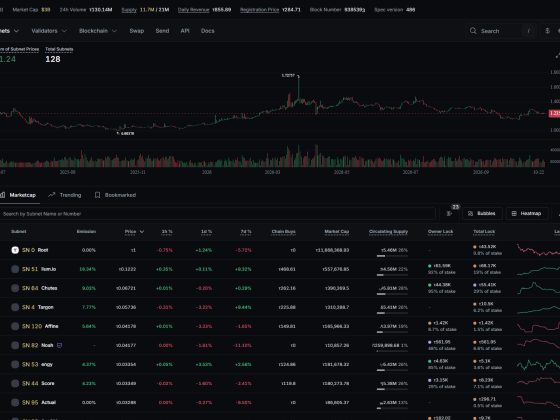
Task: Click the Bookmarked bookmark icon
Action: 97,195
